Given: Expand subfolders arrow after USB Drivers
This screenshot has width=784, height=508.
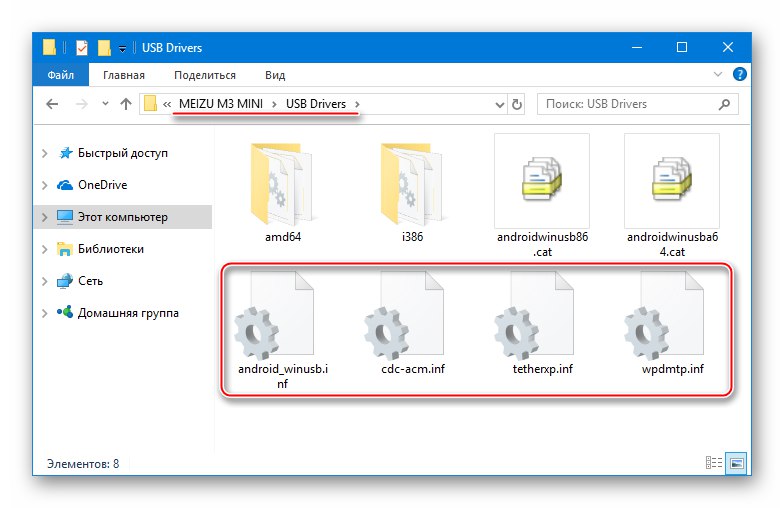Looking at the screenshot, I should 357,104.
